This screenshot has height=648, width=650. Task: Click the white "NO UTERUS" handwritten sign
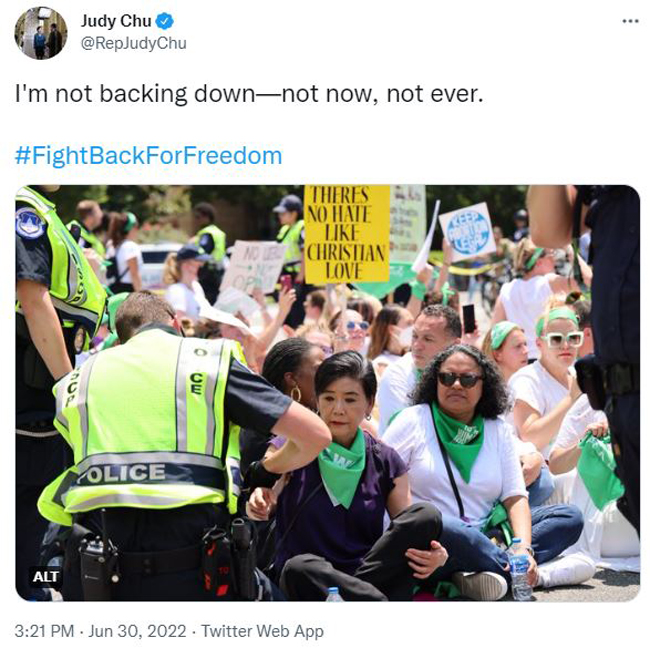(x=253, y=265)
